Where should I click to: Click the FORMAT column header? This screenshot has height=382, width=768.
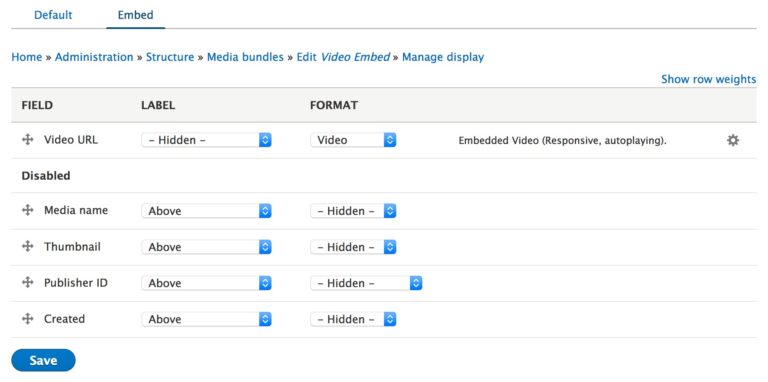(334, 105)
